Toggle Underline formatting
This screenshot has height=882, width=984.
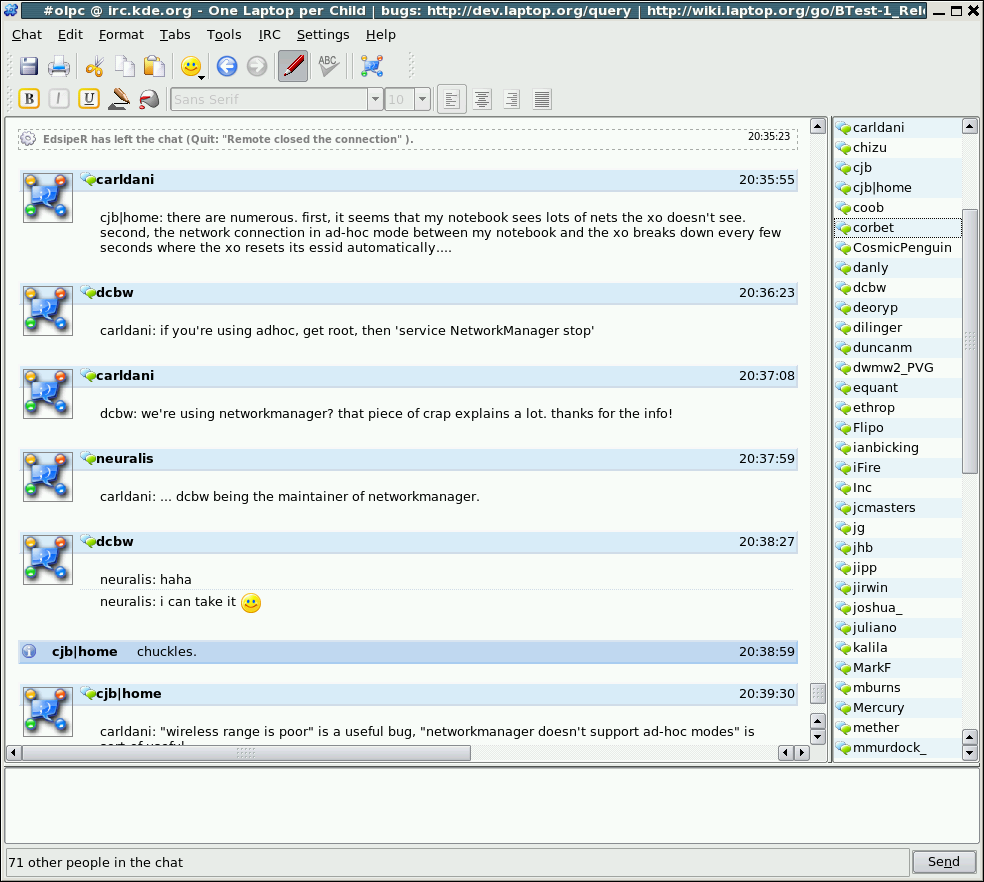89,99
